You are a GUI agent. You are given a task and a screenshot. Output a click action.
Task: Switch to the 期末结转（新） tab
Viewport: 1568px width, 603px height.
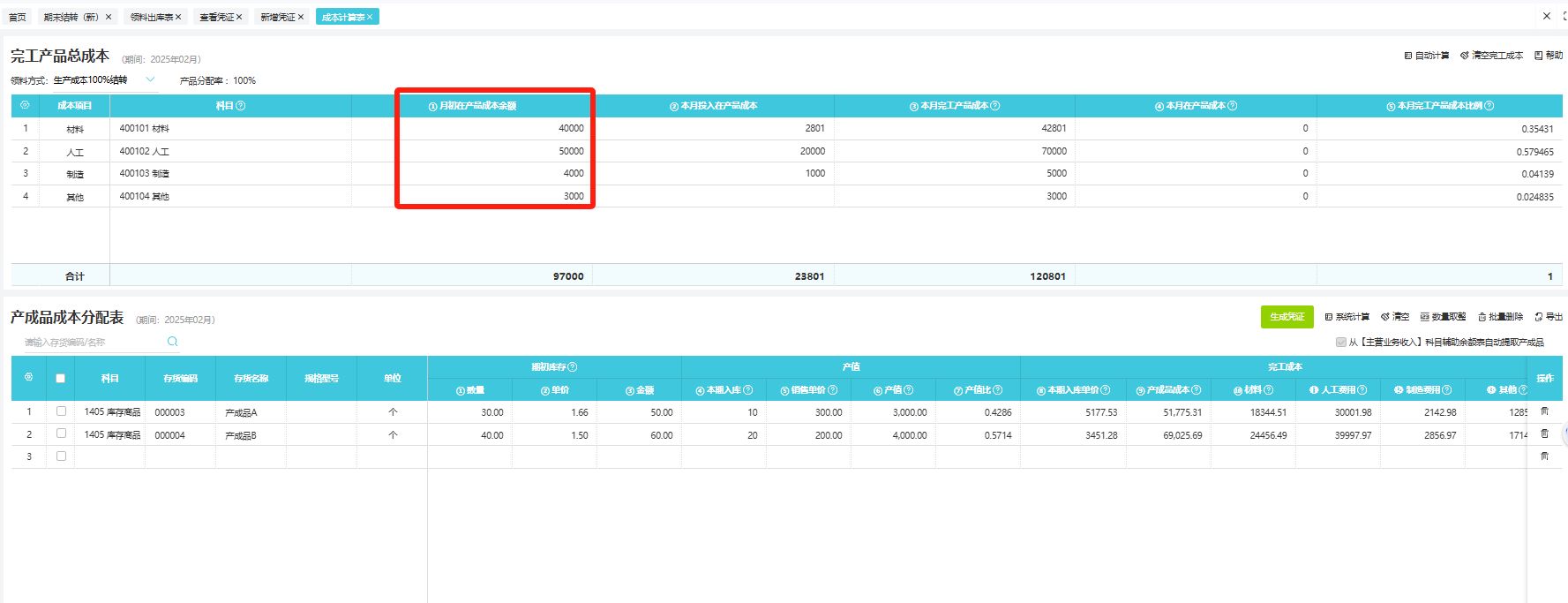click(x=71, y=17)
